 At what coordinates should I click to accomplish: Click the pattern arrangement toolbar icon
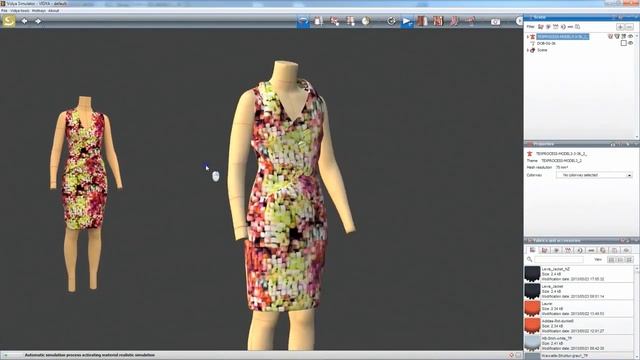350,21
